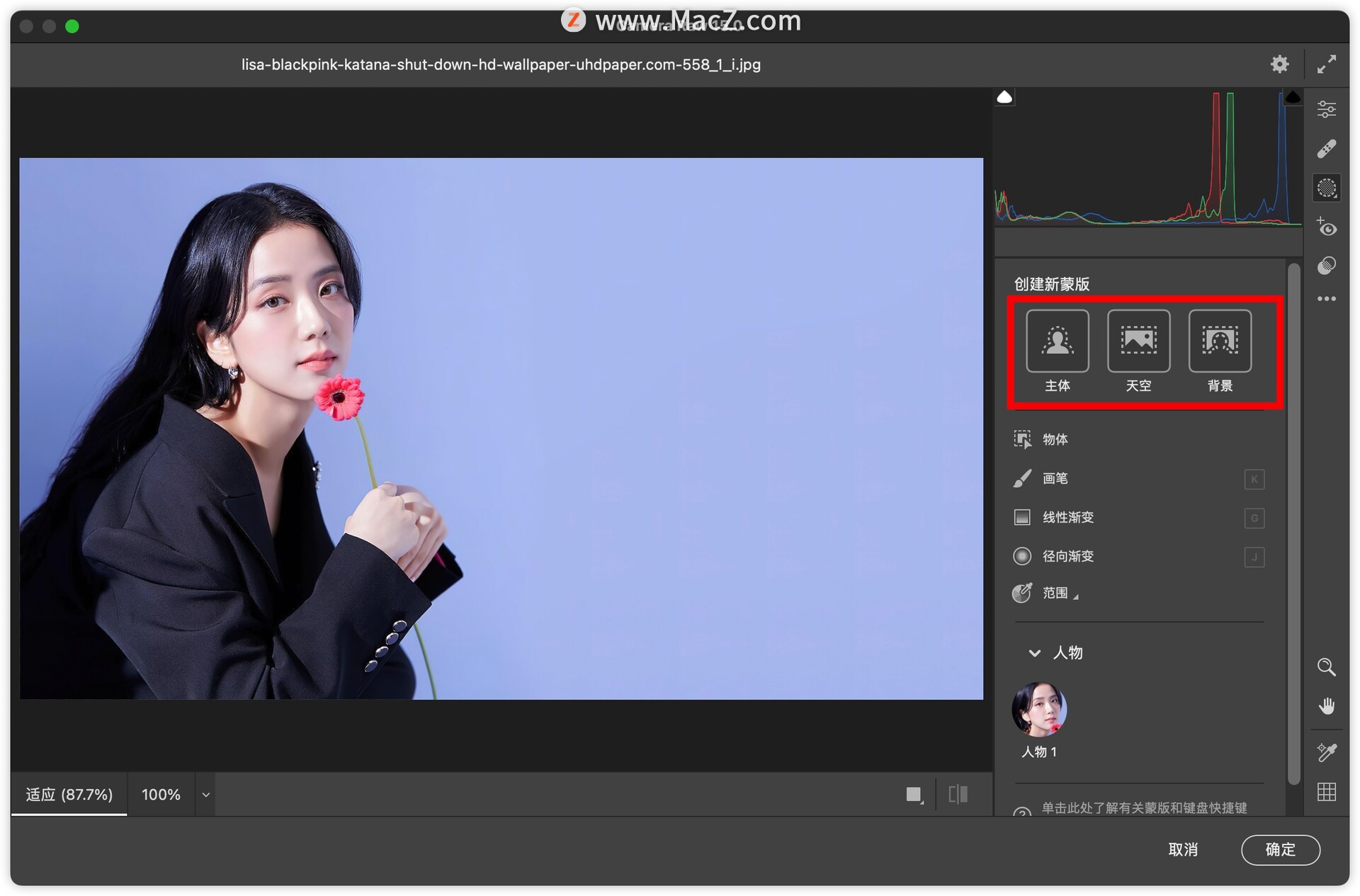This screenshot has width=1360, height=896.
Task: Select the Masking tool icon
Action: click(1326, 188)
